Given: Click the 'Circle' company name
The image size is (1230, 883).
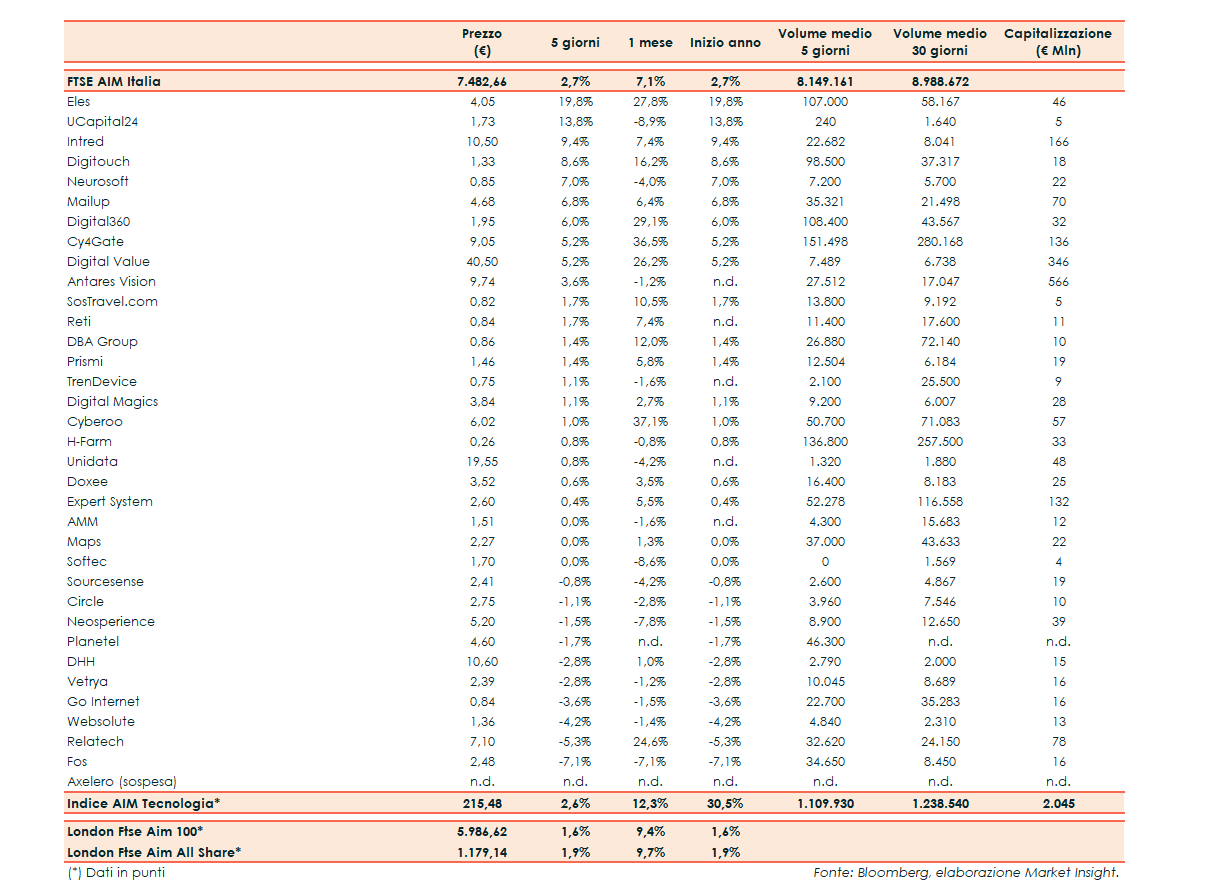Looking at the screenshot, I should pos(86,602).
